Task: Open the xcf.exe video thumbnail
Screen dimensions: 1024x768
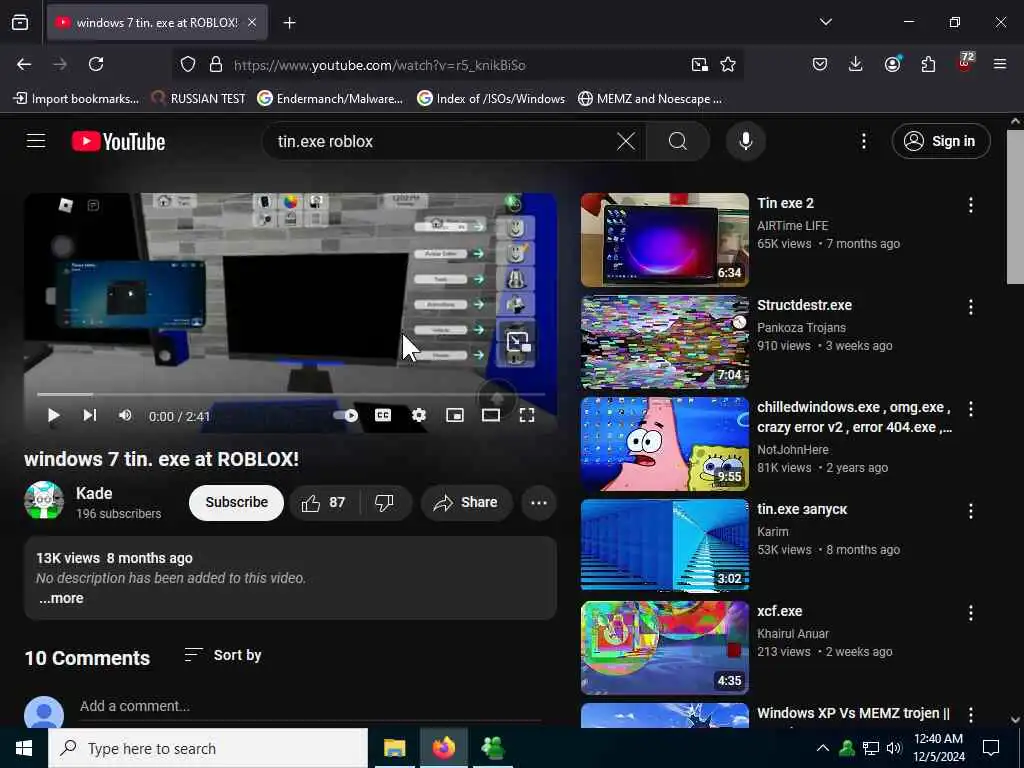Action: (665, 647)
